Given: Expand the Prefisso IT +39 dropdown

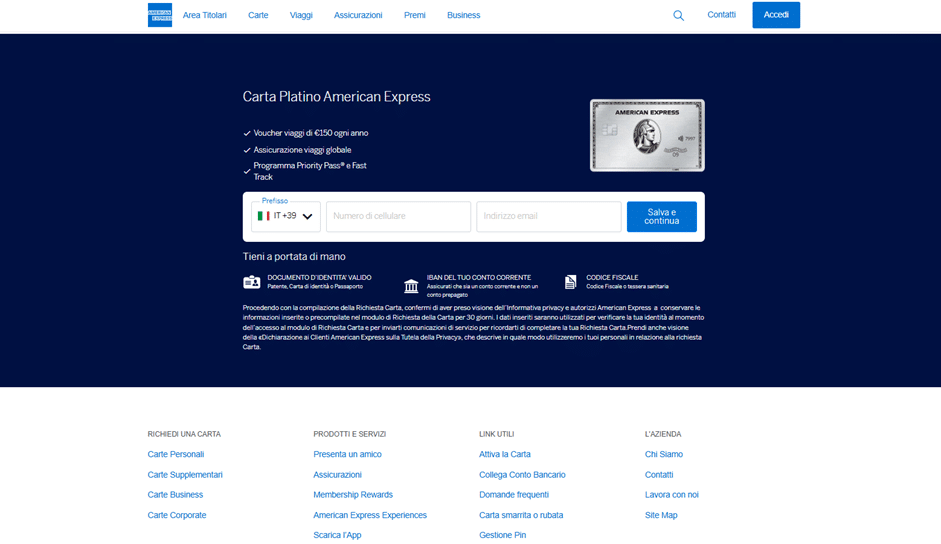Looking at the screenshot, I should point(286,216).
